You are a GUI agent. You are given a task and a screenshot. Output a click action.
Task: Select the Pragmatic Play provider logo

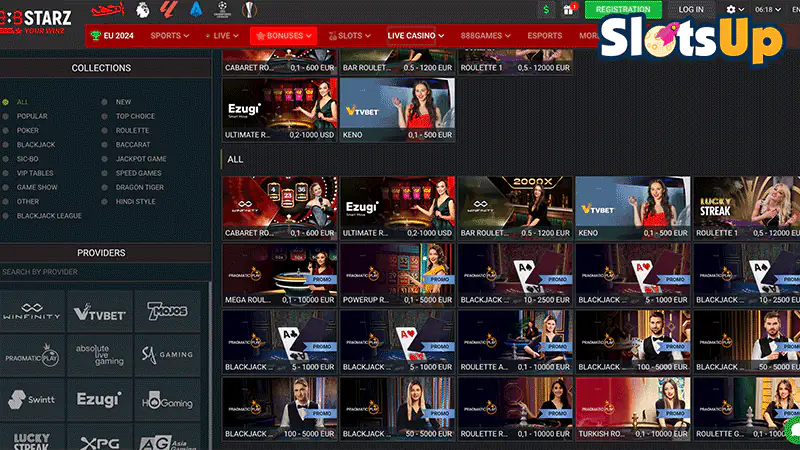[32, 355]
